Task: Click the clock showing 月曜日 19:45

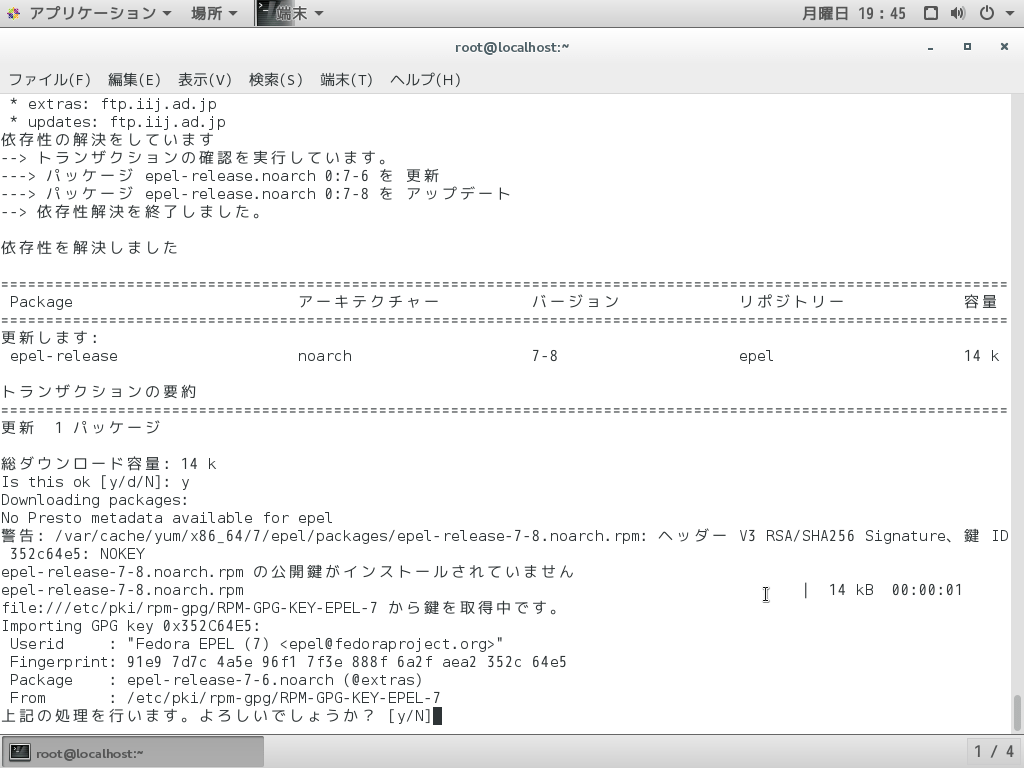Action: [853, 13]
